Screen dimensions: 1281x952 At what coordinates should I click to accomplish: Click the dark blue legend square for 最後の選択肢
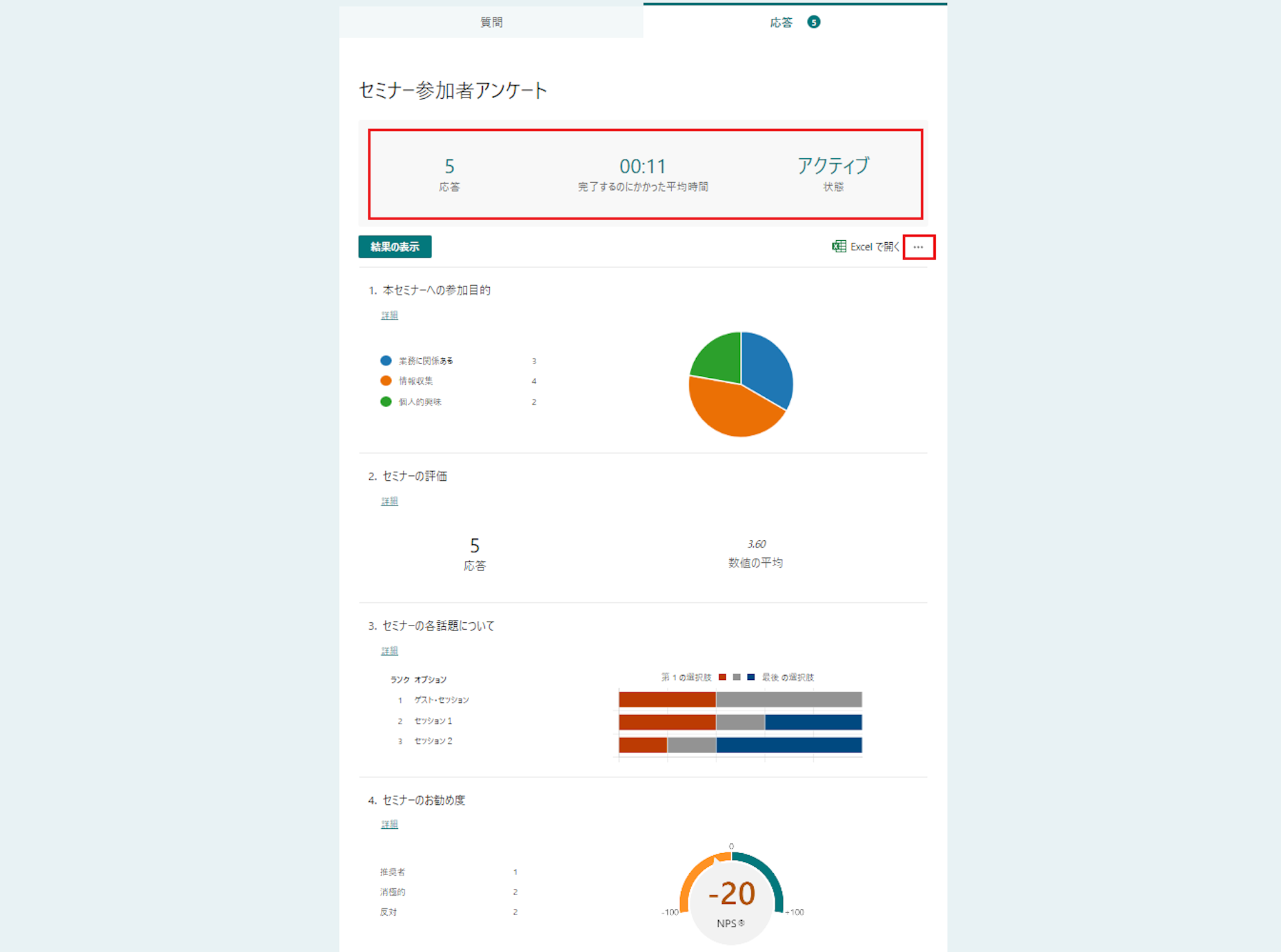pyautogui.click(x=751, y=677)
